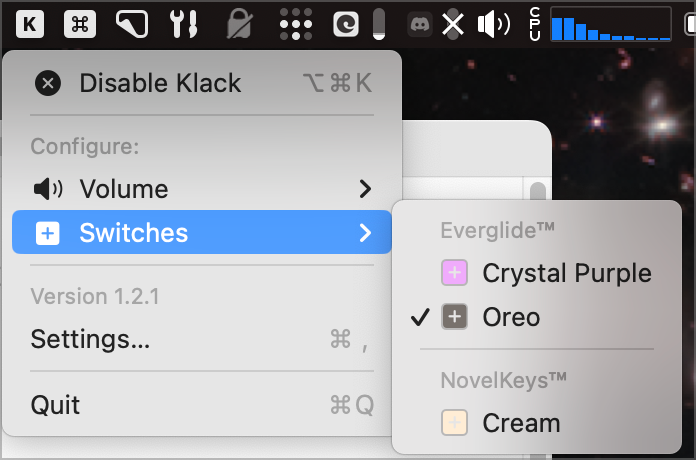Click the Switches submenu chevron arrow
The image size is (696, 460).
tap(365, 233)
